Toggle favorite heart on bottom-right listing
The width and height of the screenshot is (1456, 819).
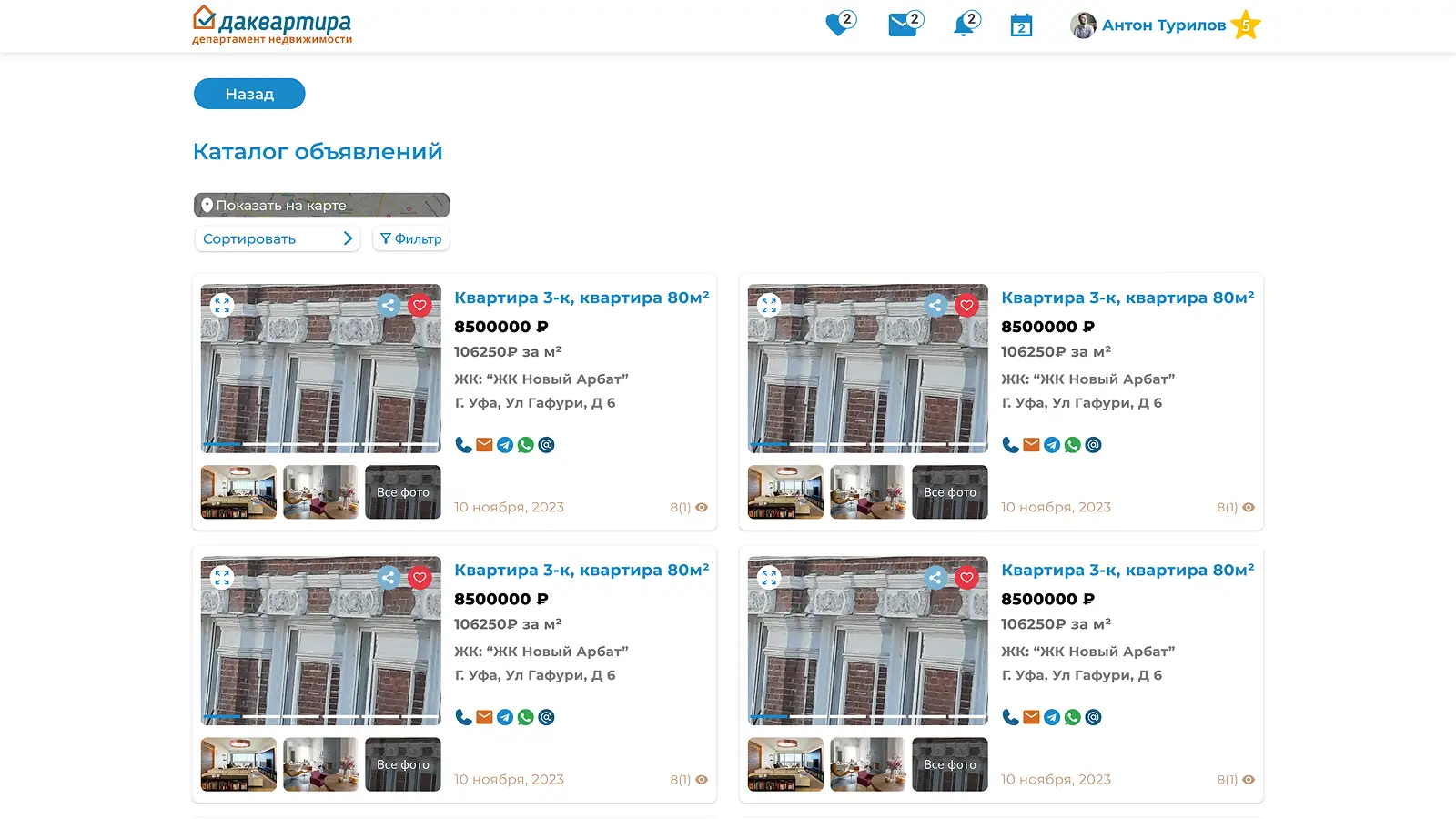pyautogui.click(x=966, y=578)
